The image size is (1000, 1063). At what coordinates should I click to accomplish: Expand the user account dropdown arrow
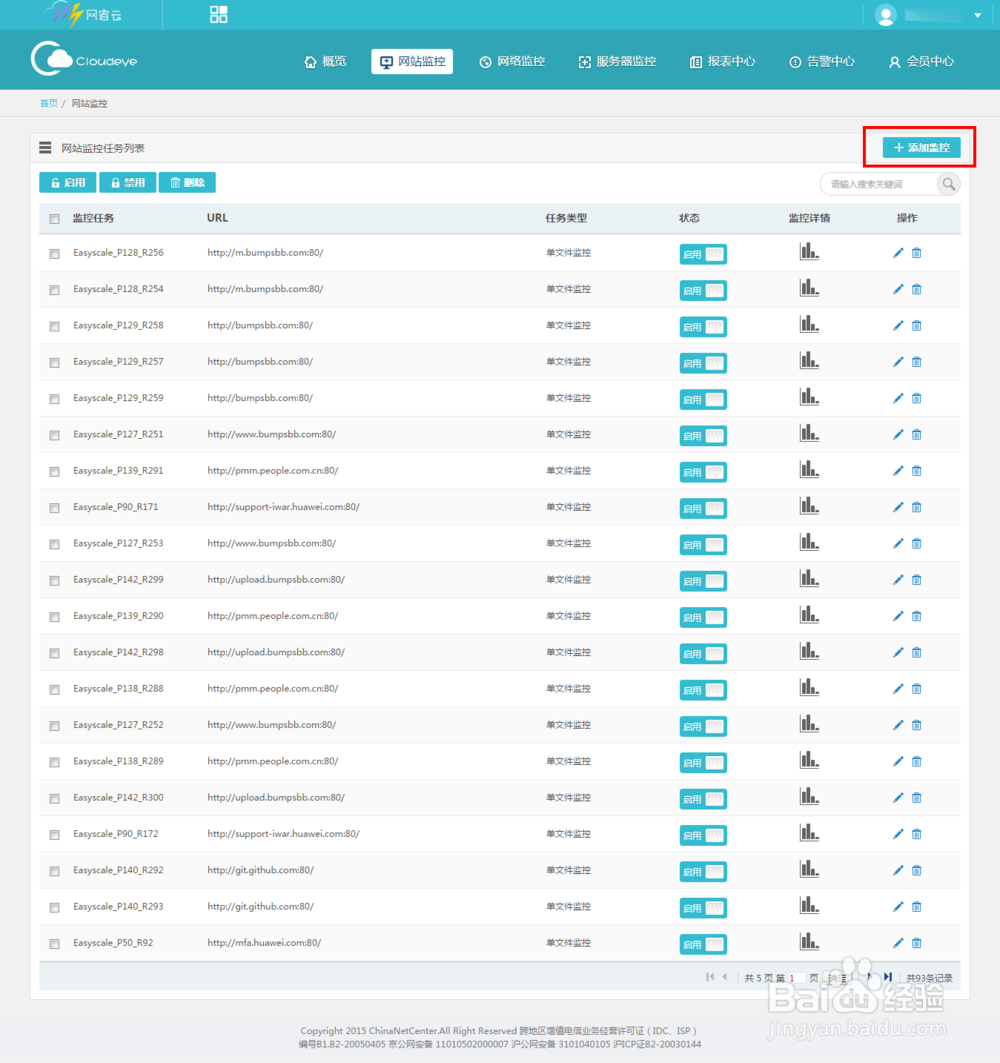click(x=978, y=15)
